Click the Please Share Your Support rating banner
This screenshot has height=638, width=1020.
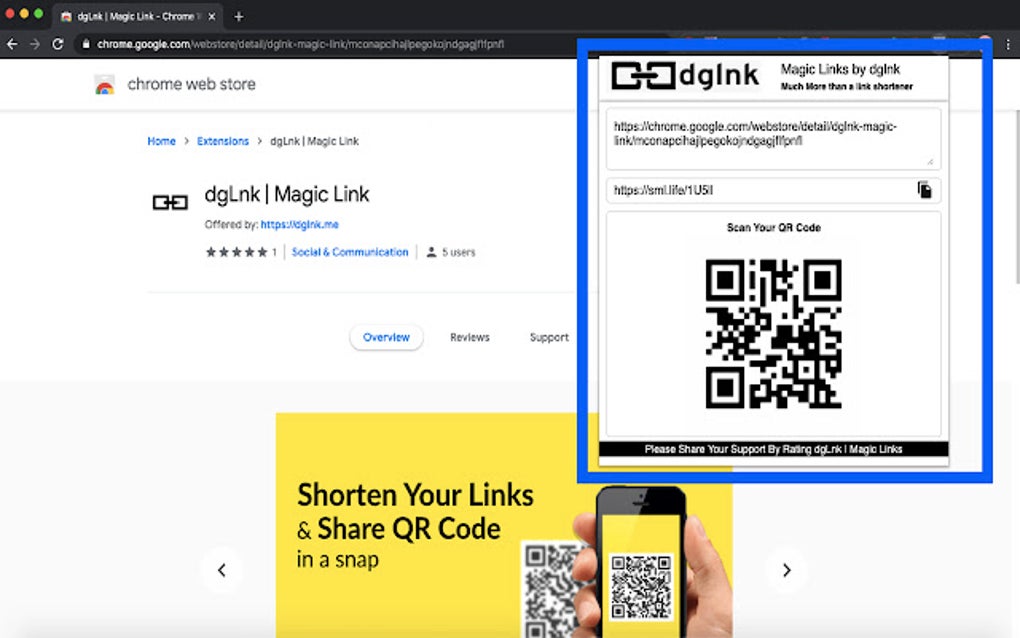(773, 449)
